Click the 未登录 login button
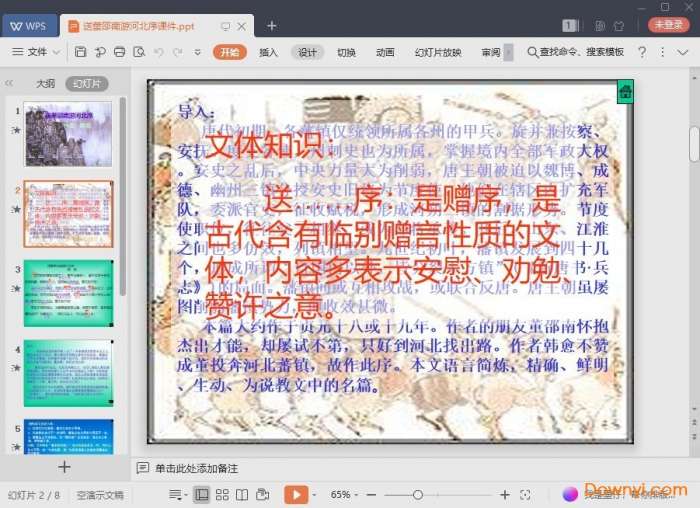Screen dimensions: 700x508 point(668,25)
